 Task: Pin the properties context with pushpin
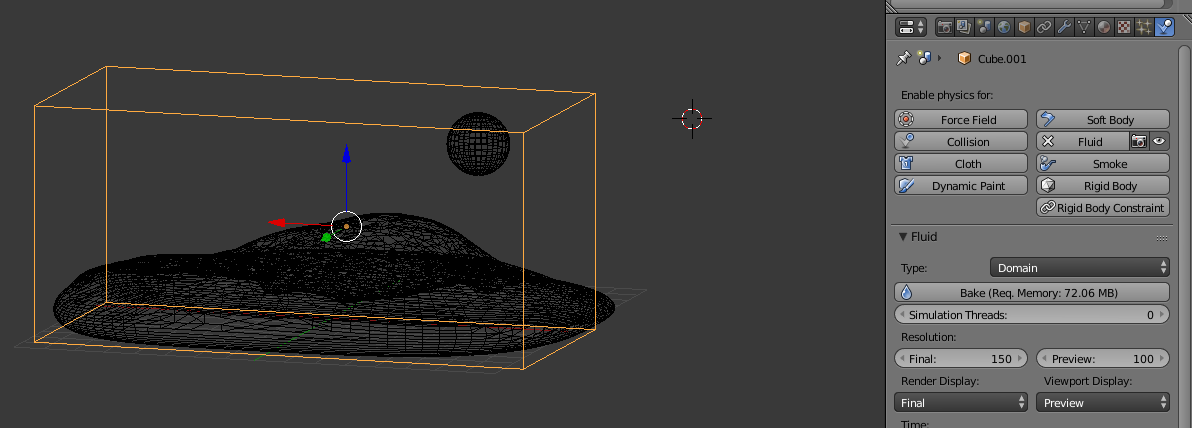pos(903,58)
